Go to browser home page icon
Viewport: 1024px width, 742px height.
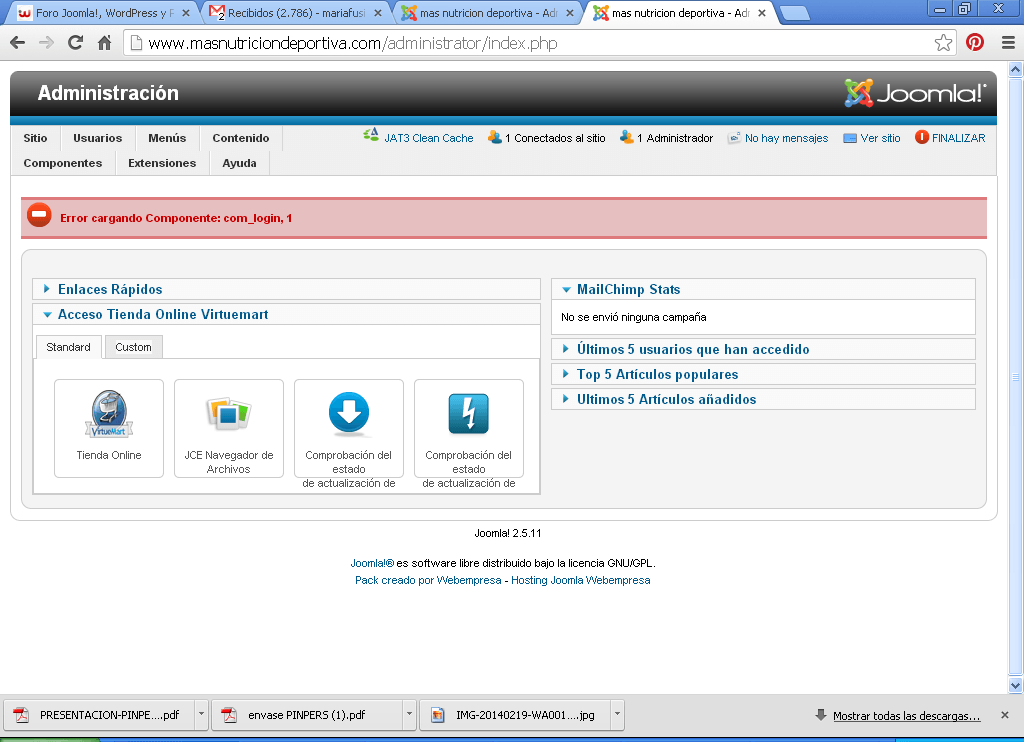tap(104, 43)
